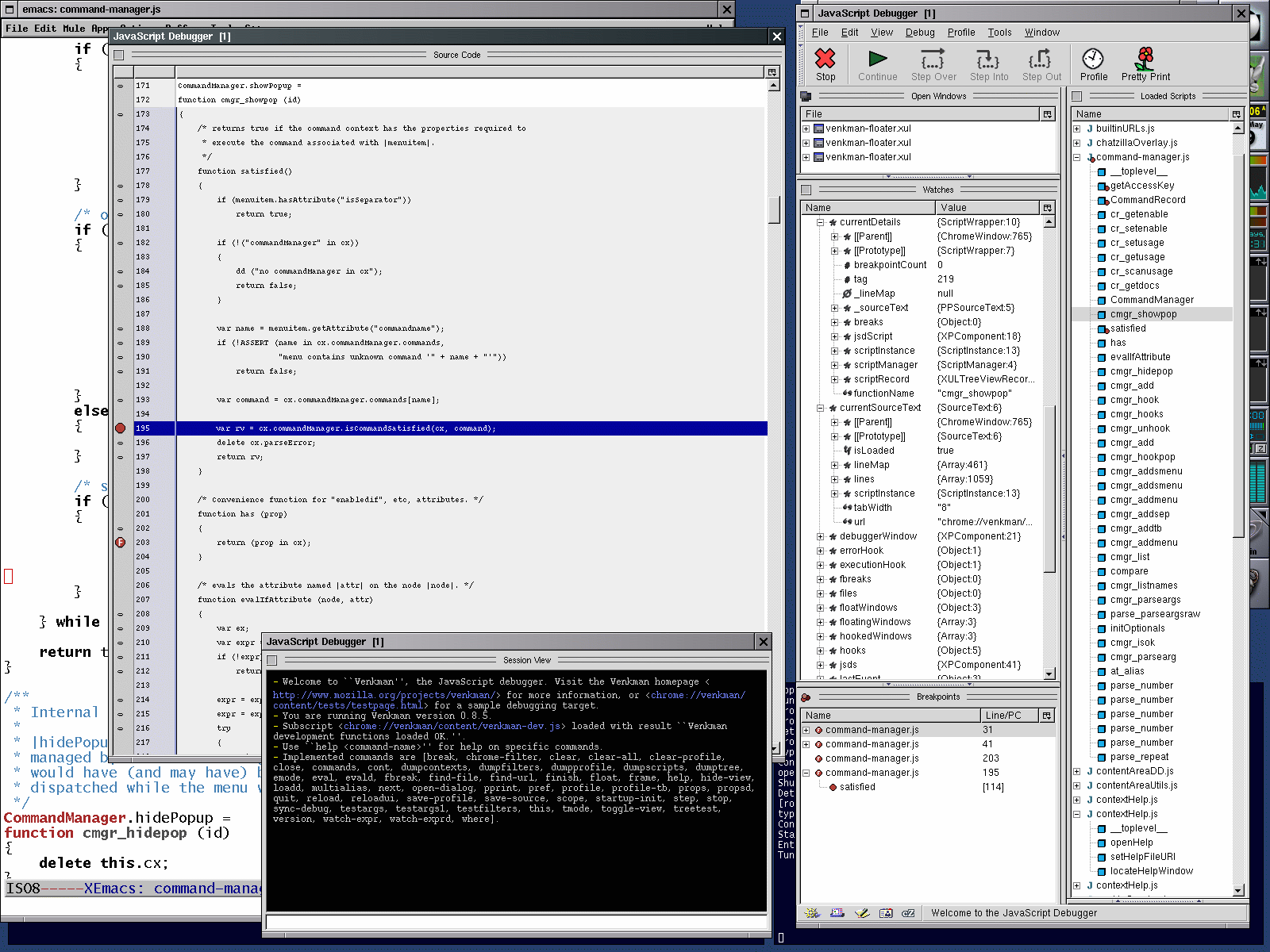This screenshot has height=952, width=1270.
Task: Toggle breakpoint marker on source line 195
Action: (x=121, y=428)
